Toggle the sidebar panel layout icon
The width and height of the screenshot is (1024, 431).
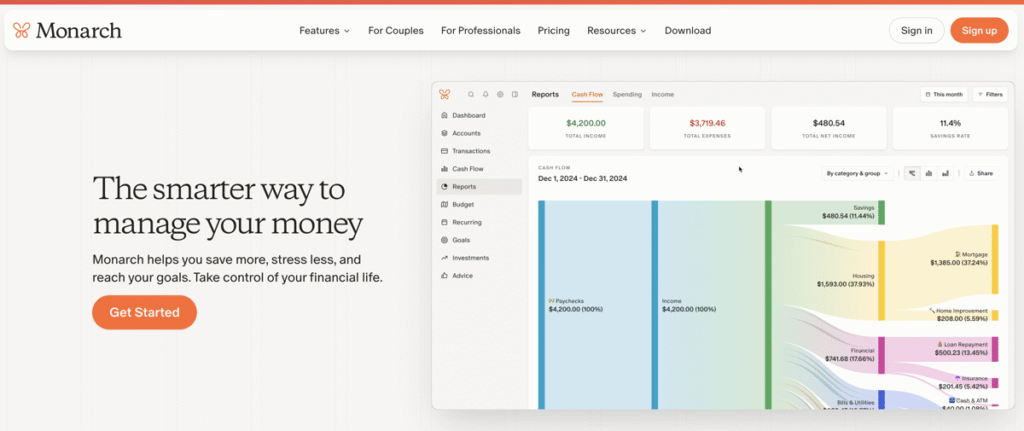pyautogui.click(x=515, y=94)
